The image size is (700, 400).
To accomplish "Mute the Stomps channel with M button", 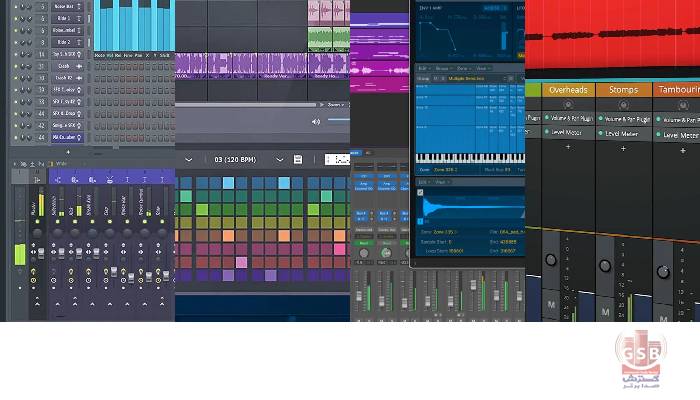I will [607, 304].
